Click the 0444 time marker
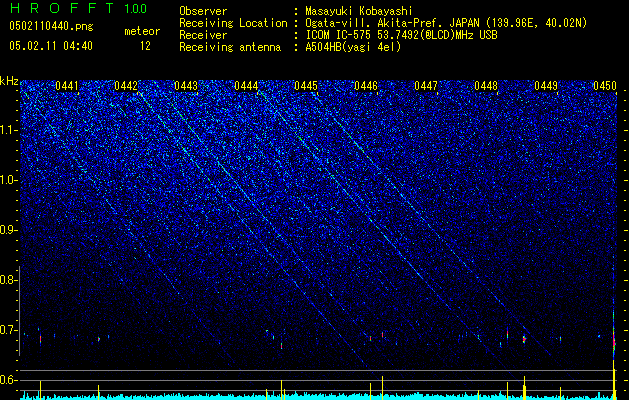The height and width of the screenshot is (400, 629). [x=246, y=86]
